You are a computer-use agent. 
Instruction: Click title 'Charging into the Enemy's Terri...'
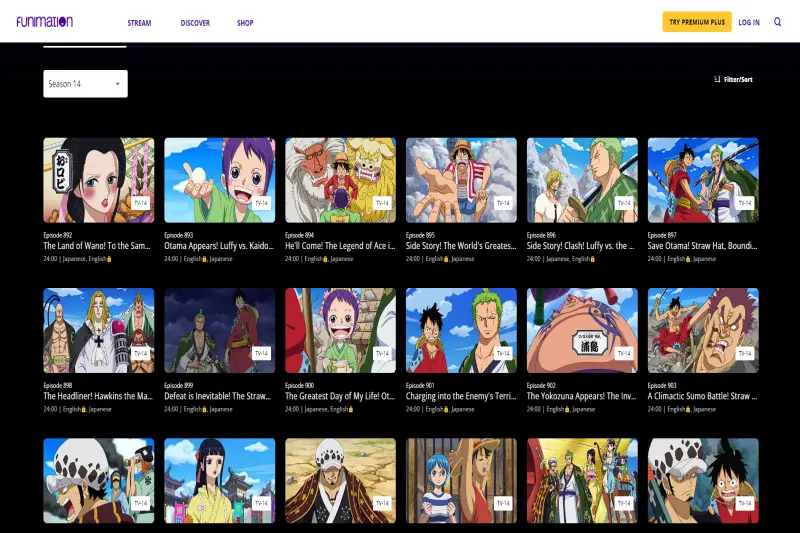click(461, 396)
